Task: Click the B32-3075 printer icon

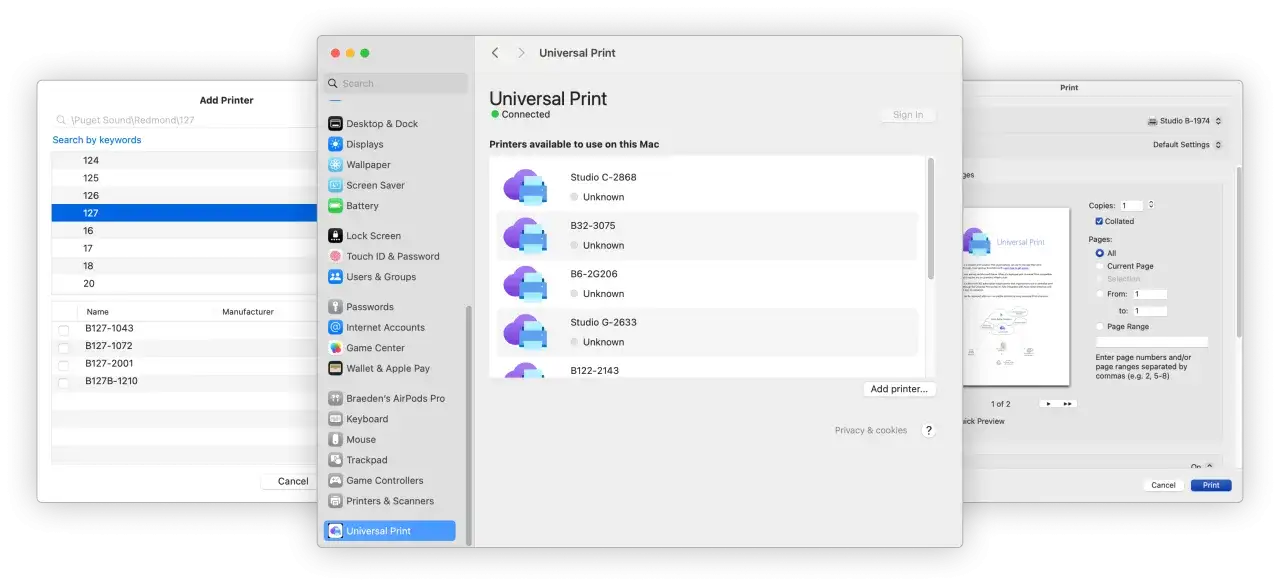Action: point(524,235)
